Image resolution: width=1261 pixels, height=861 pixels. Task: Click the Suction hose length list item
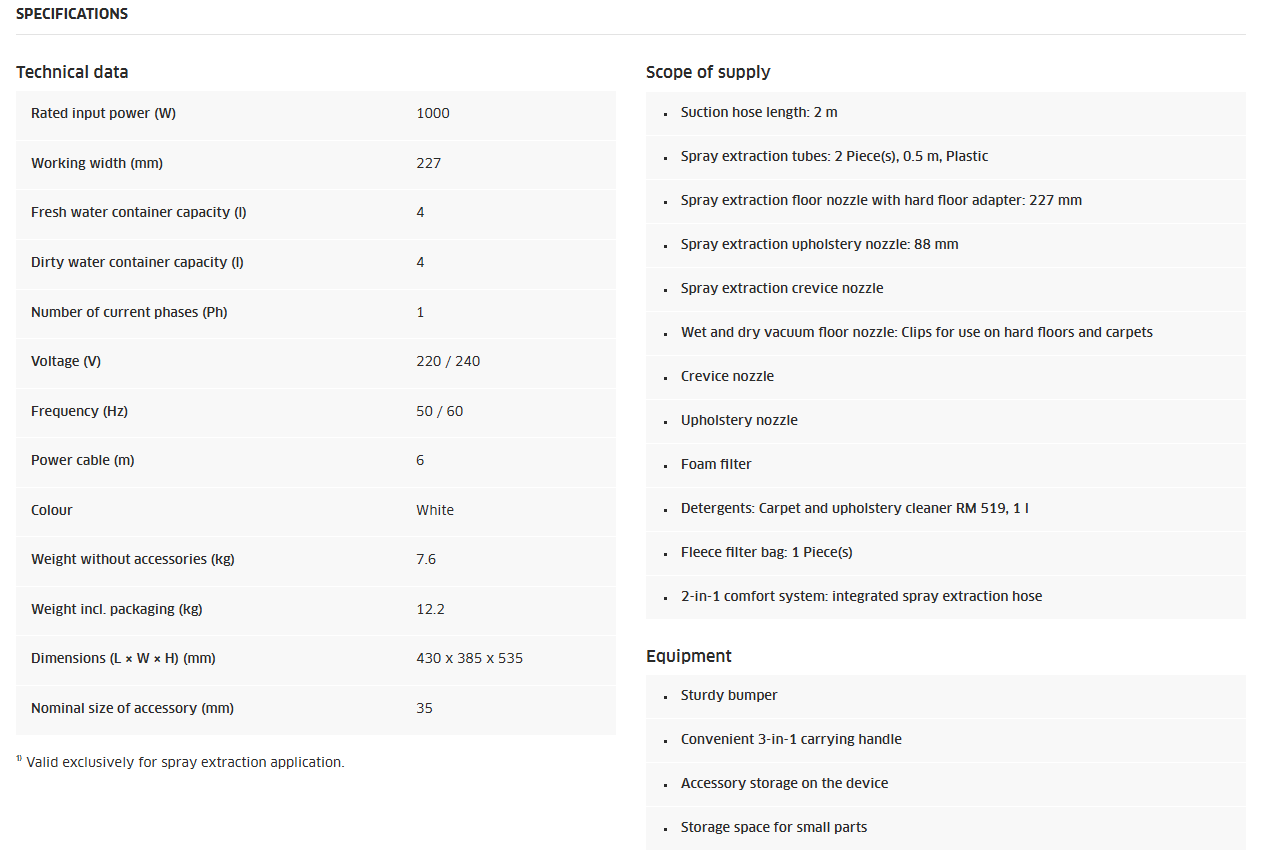pos(759,112)
